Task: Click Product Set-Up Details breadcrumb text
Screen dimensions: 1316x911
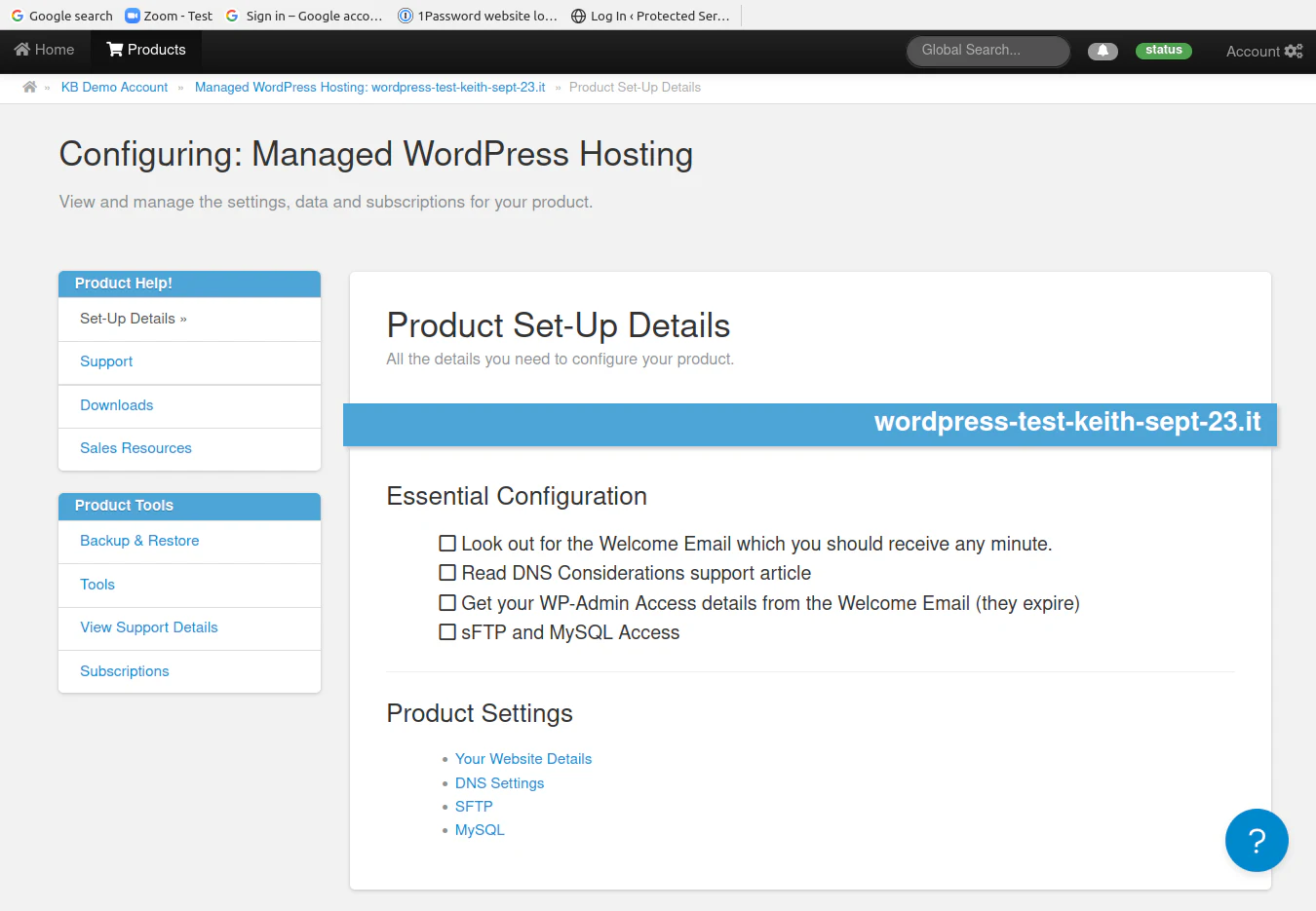Action: coord(635,88)
